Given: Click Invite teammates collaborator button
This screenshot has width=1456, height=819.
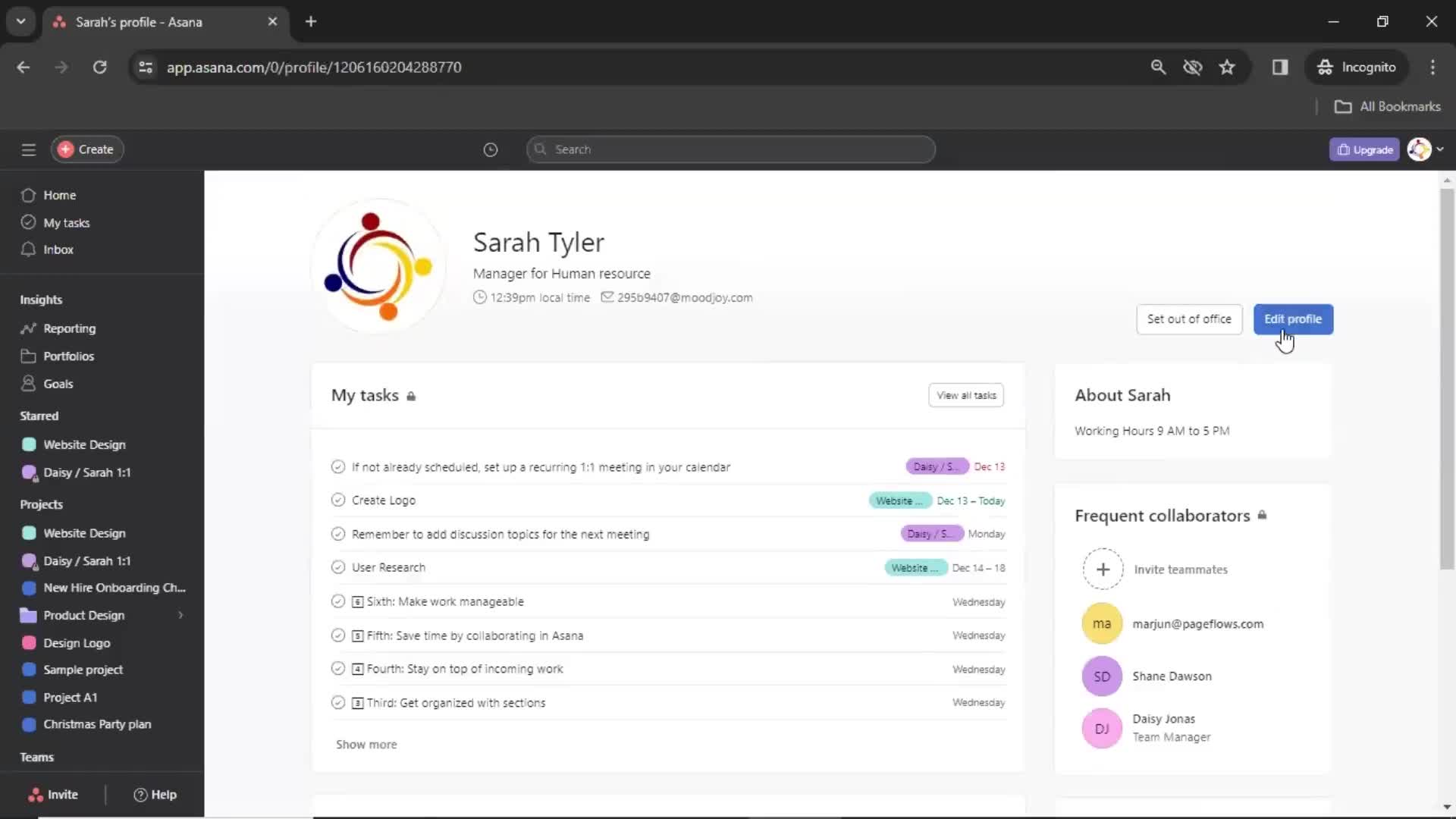Looking at the screenshot, I should (x=1102, y=569).
